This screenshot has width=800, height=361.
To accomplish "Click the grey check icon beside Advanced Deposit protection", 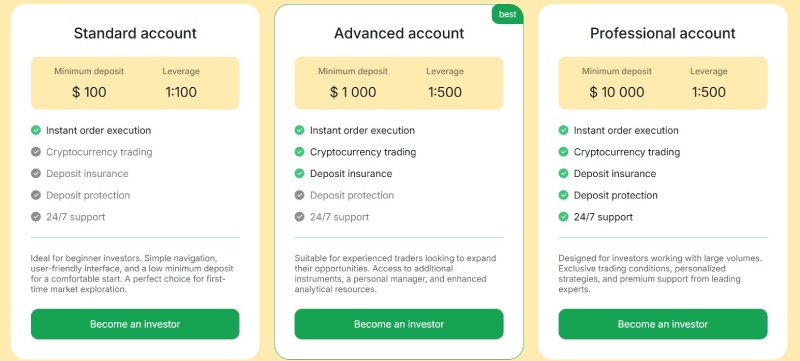I will pos(299,195).
